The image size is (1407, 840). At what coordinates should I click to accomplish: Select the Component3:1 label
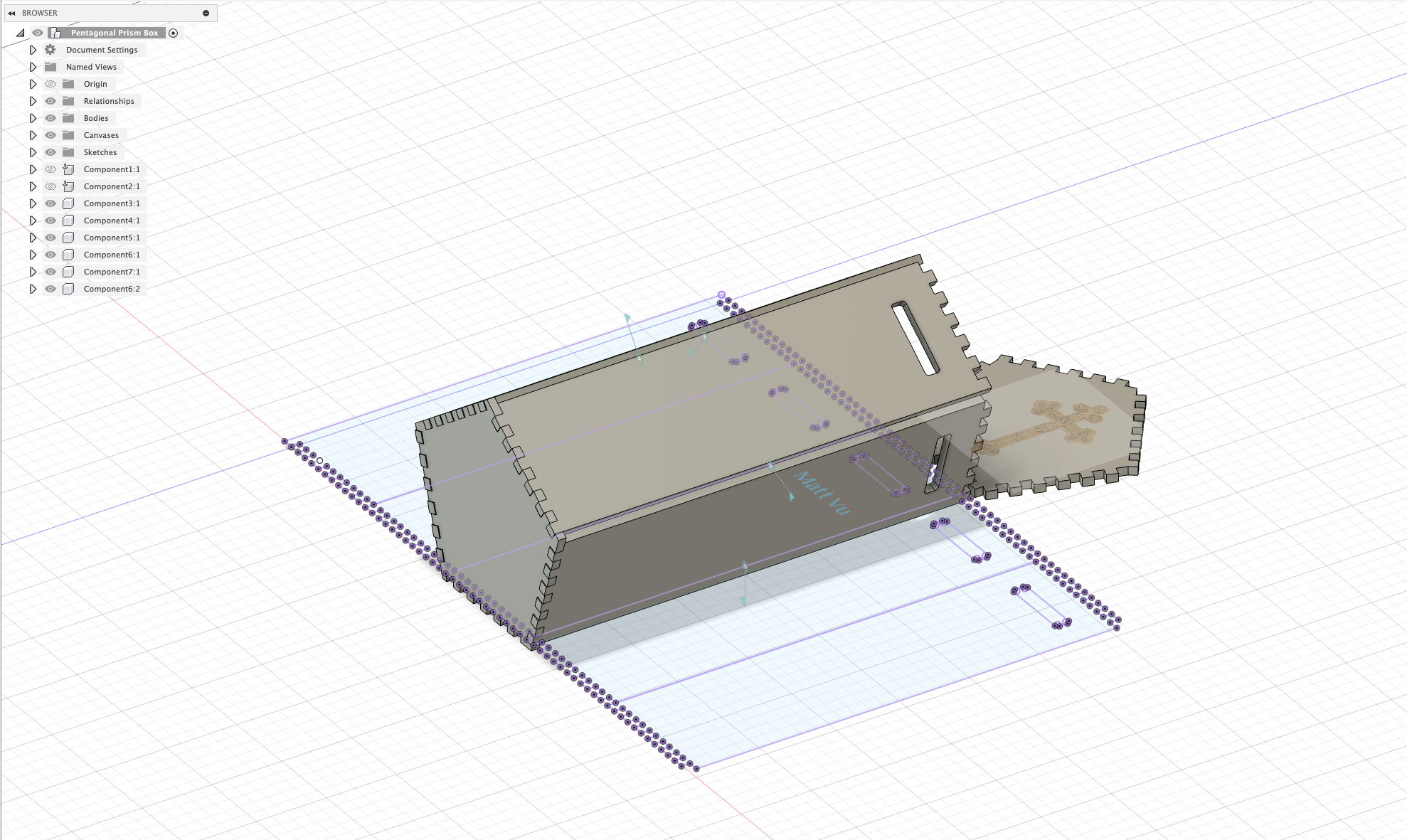(x=112, y=203)
